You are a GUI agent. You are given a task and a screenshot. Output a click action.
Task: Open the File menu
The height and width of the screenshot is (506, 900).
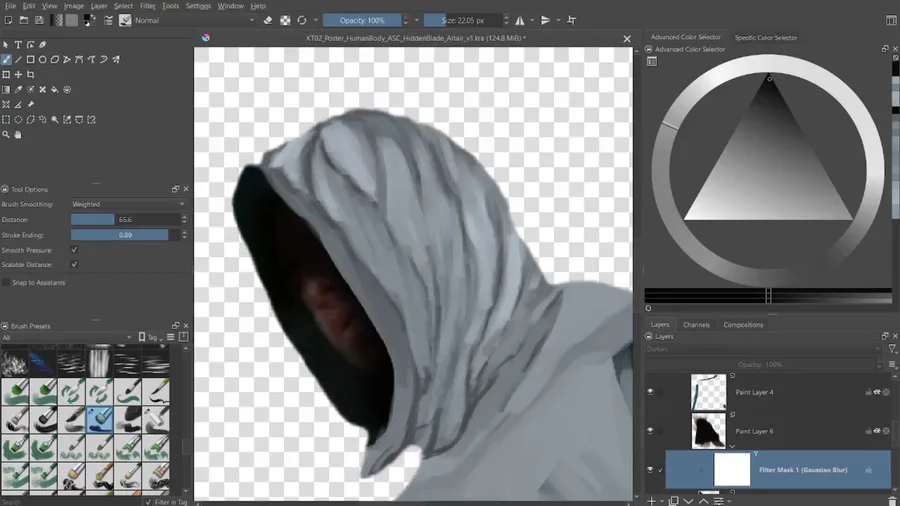[10, 6]
